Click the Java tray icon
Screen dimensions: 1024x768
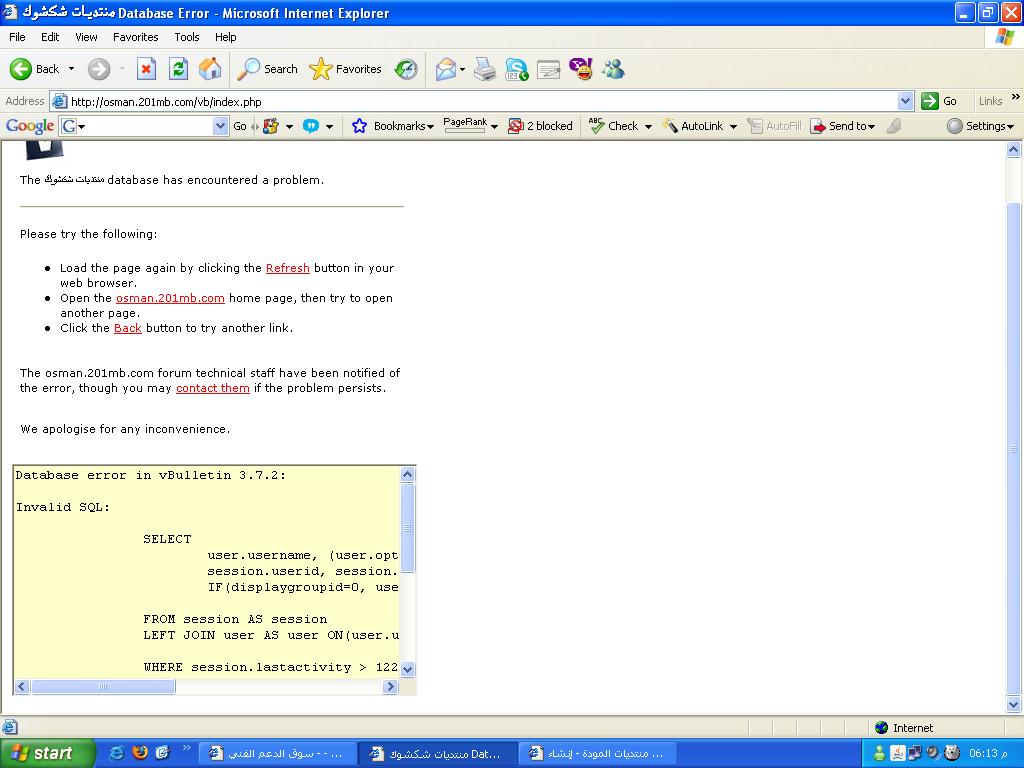point(898,753)
